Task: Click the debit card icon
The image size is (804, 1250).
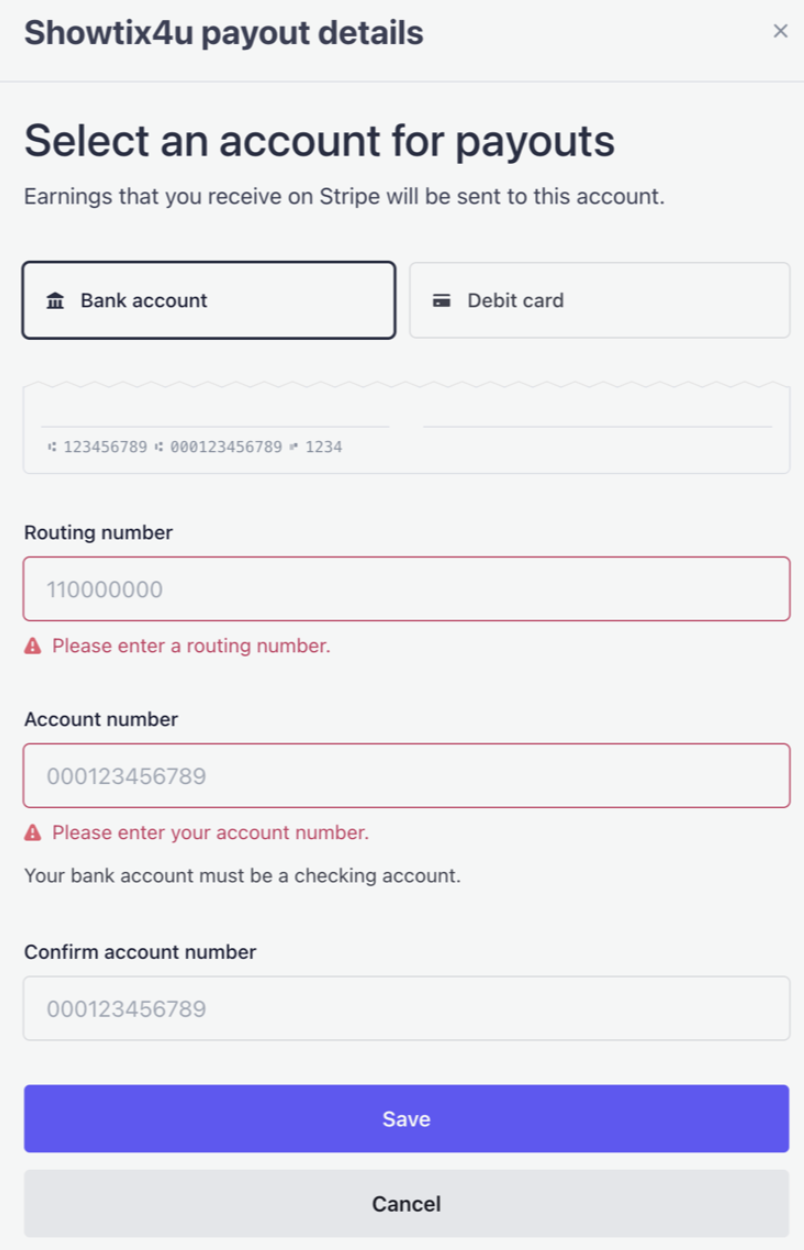Action: tap(441, 301)
